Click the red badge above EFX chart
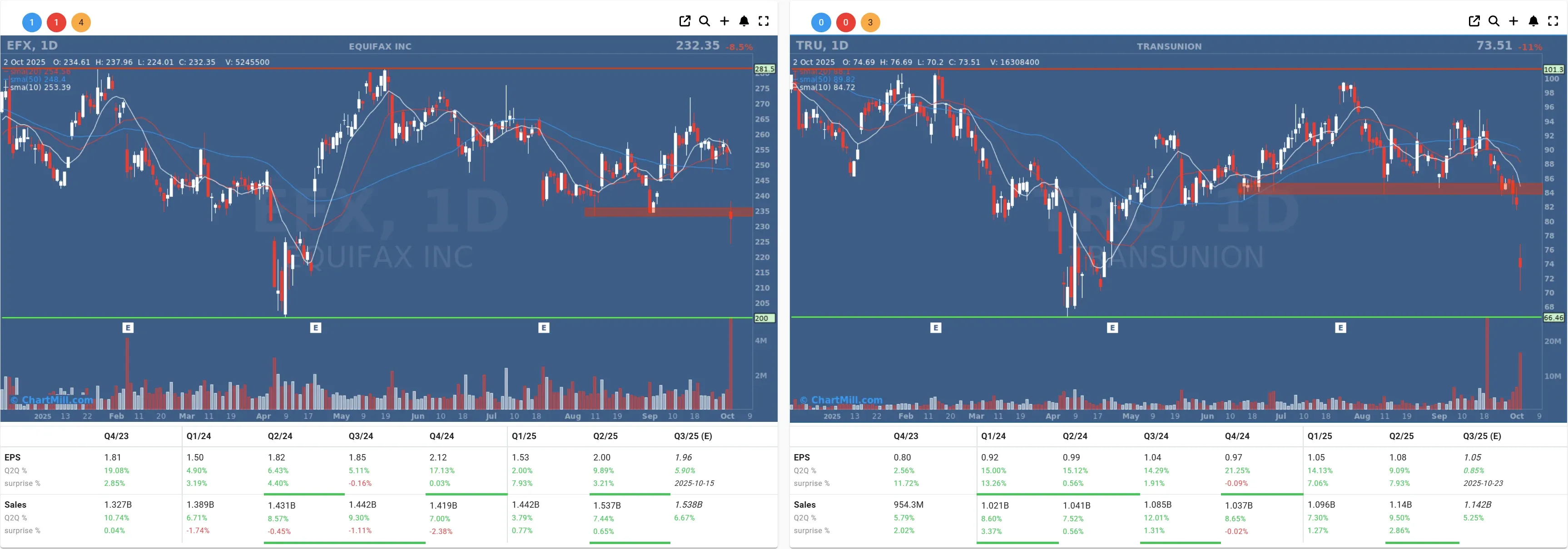 coord(57,23)
